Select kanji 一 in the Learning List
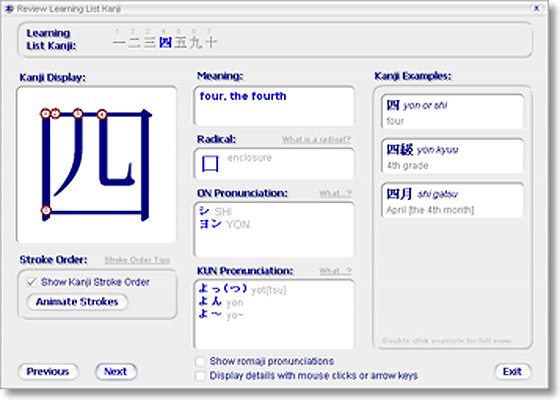Image resolution: width=560 pixels, height=400 pixels. point(119,43)
